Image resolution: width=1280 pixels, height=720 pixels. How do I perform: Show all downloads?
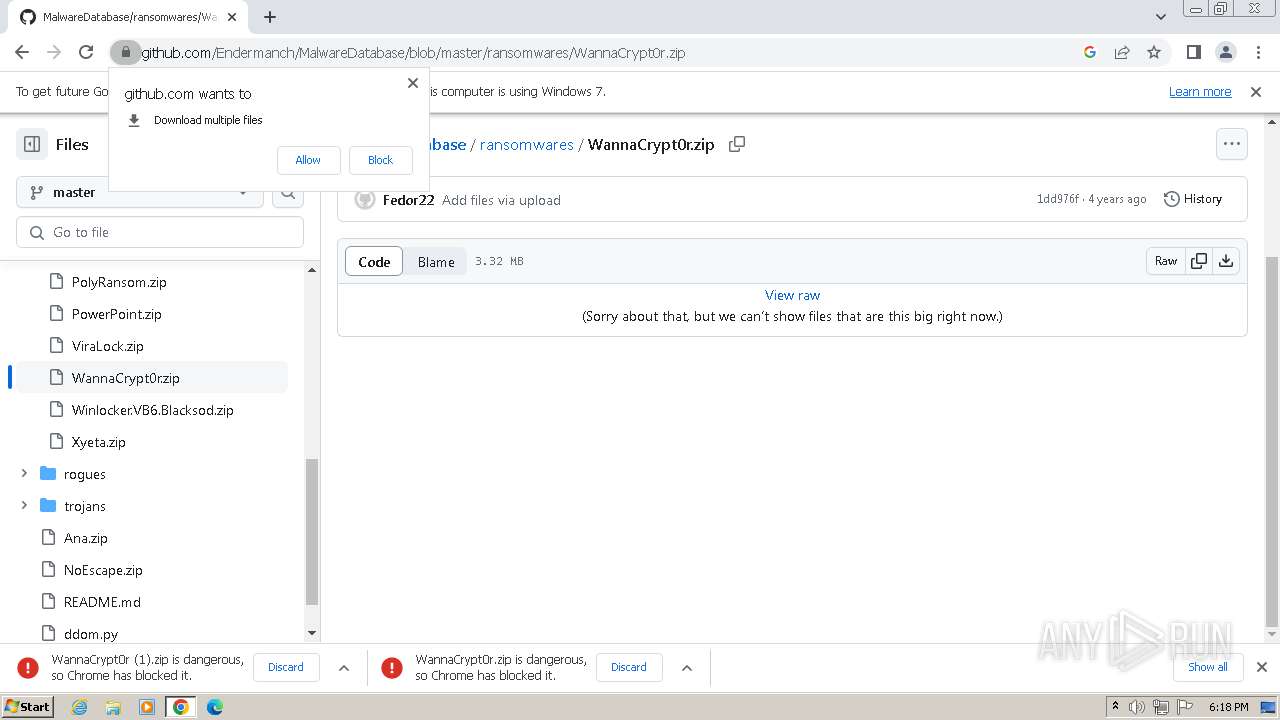click(x=1208, y=667)
